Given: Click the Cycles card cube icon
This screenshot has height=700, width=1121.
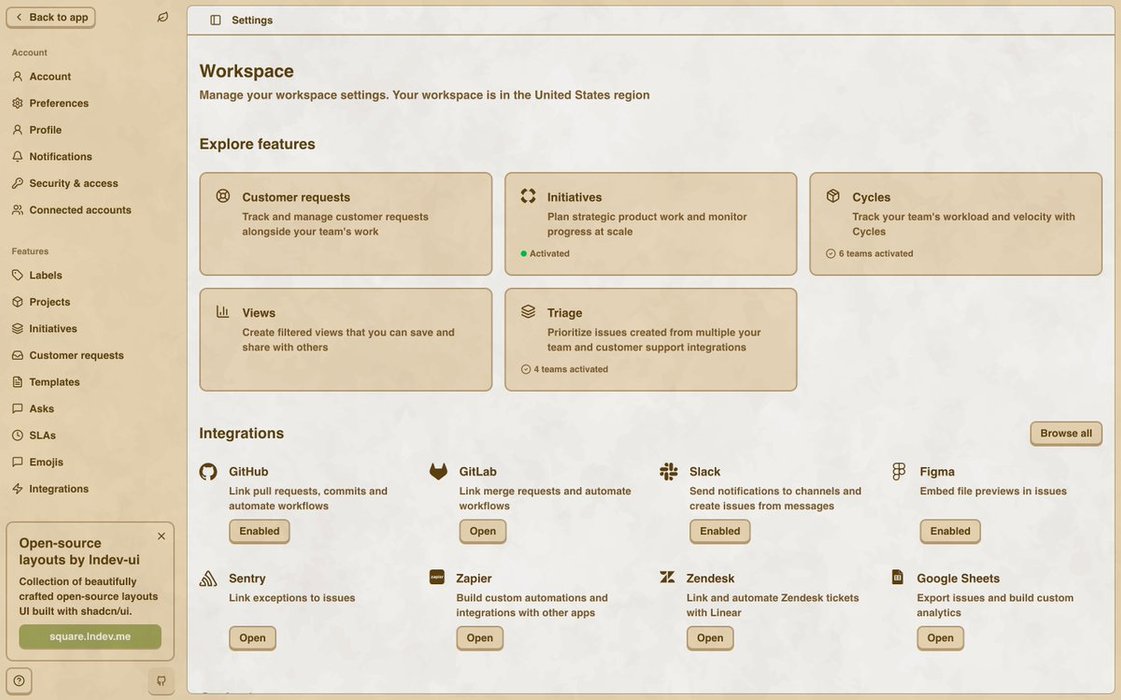Looking at the screenshot, I should click(x=833, y=196).
